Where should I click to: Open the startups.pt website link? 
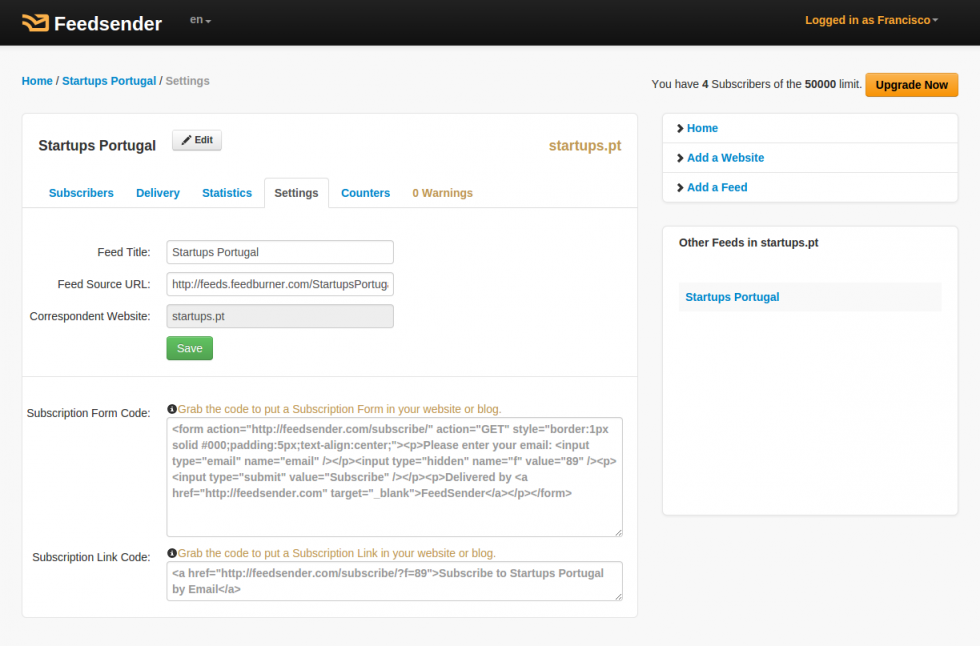point(585,146)
